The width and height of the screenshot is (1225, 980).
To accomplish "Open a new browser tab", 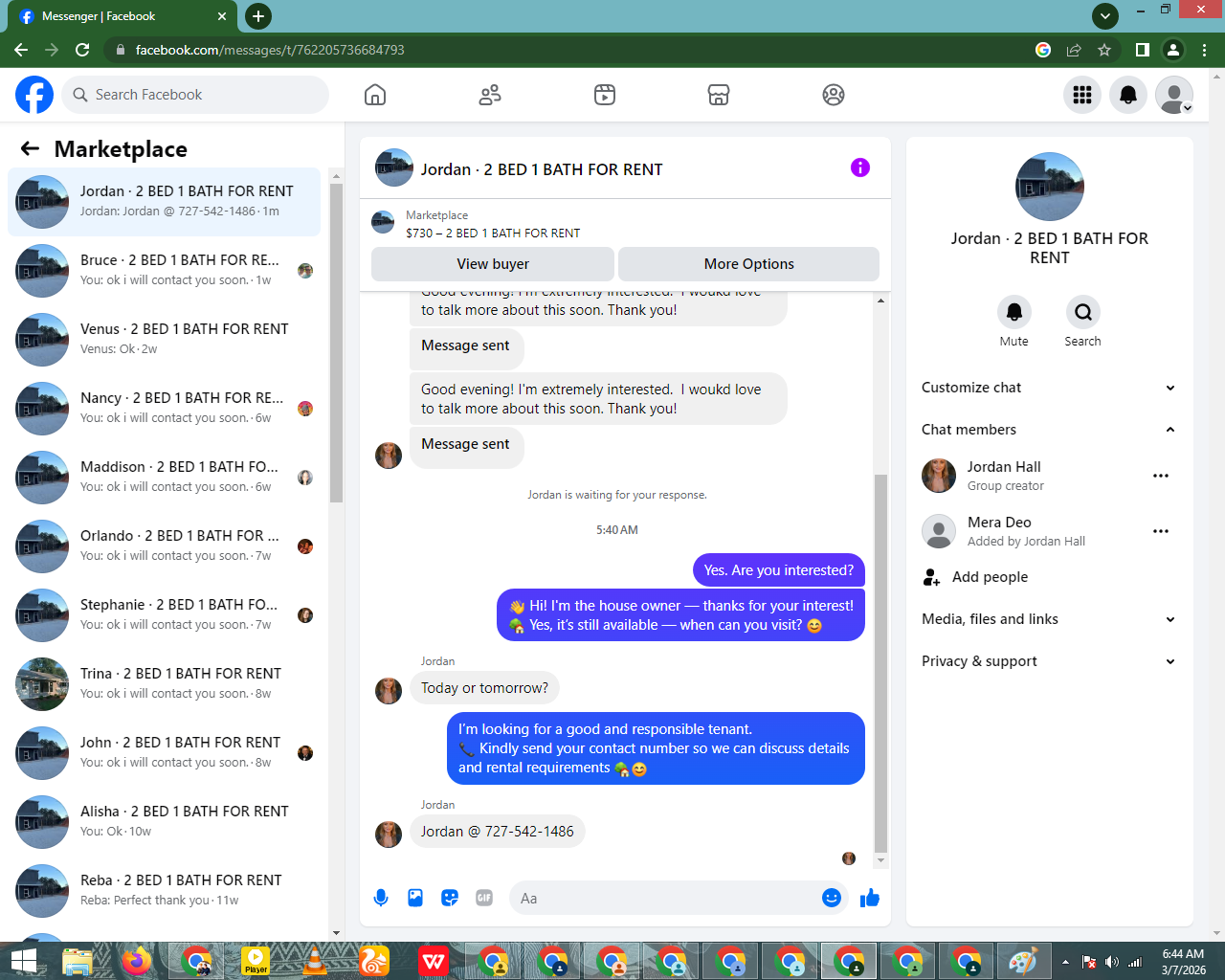I will (x=258, y=16).
